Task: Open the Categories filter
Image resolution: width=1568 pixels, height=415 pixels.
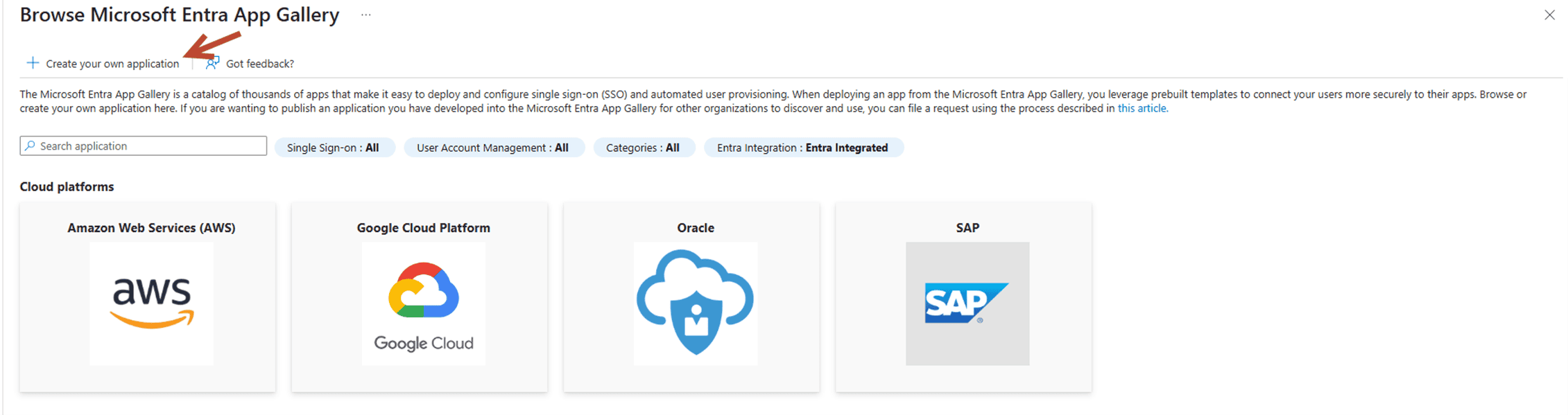Action: click(644, 148)
